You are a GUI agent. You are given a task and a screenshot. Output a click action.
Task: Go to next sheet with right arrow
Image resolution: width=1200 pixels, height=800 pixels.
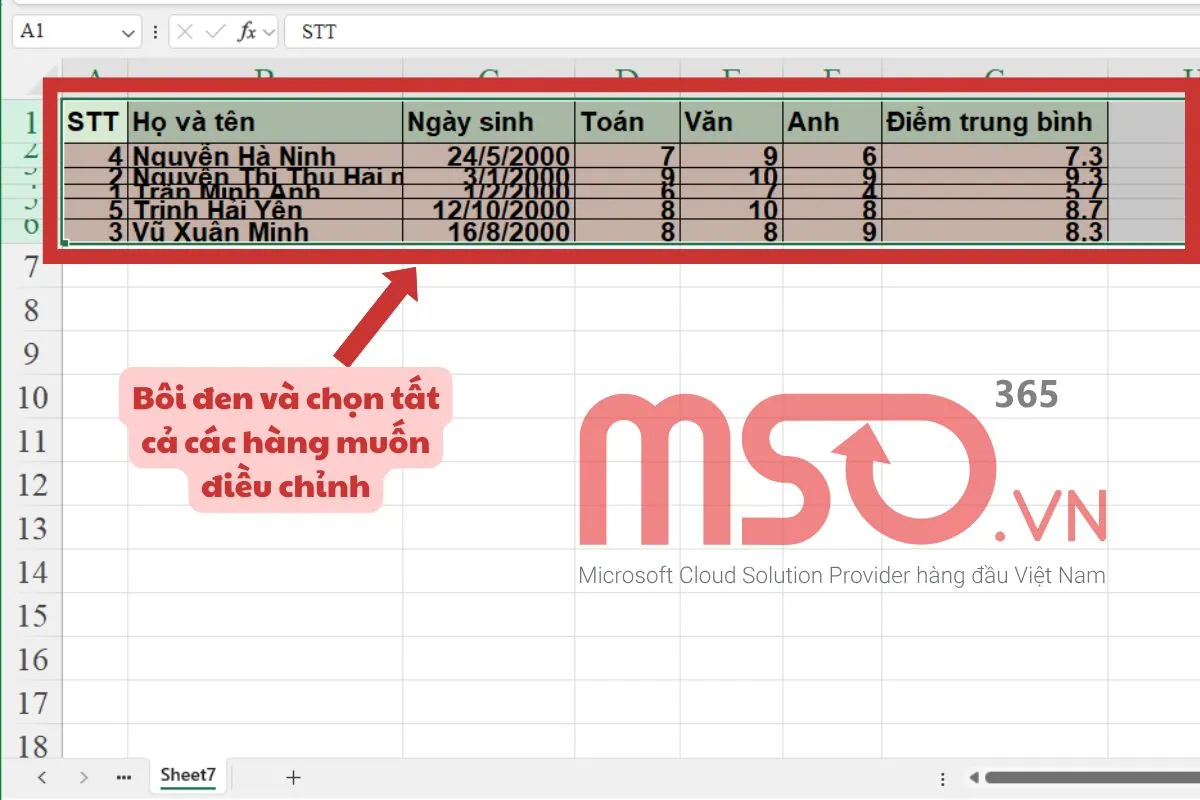(83, 777)
